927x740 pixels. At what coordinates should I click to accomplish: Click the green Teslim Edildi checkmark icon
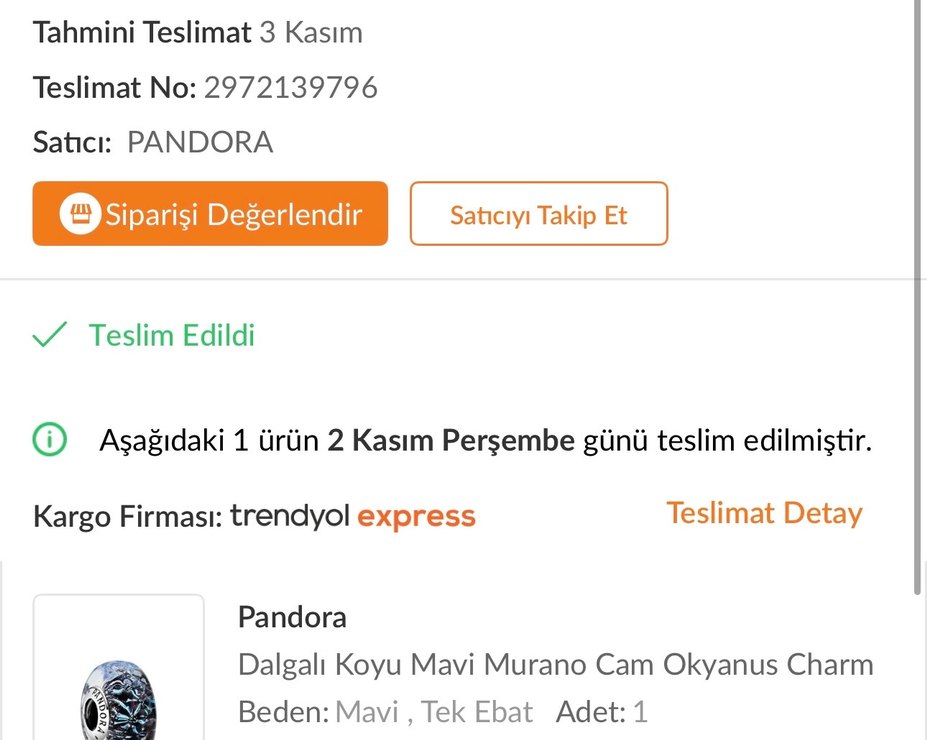48,334
